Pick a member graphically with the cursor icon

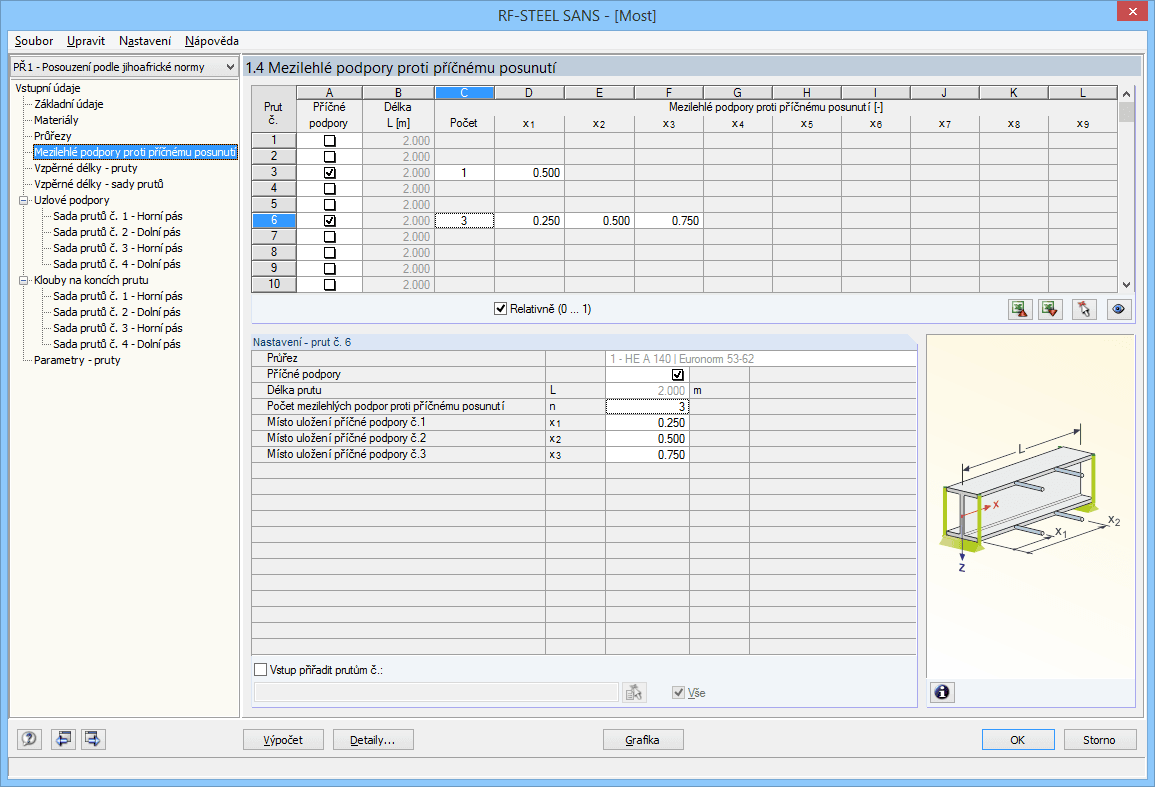[x=1084, y=309]
